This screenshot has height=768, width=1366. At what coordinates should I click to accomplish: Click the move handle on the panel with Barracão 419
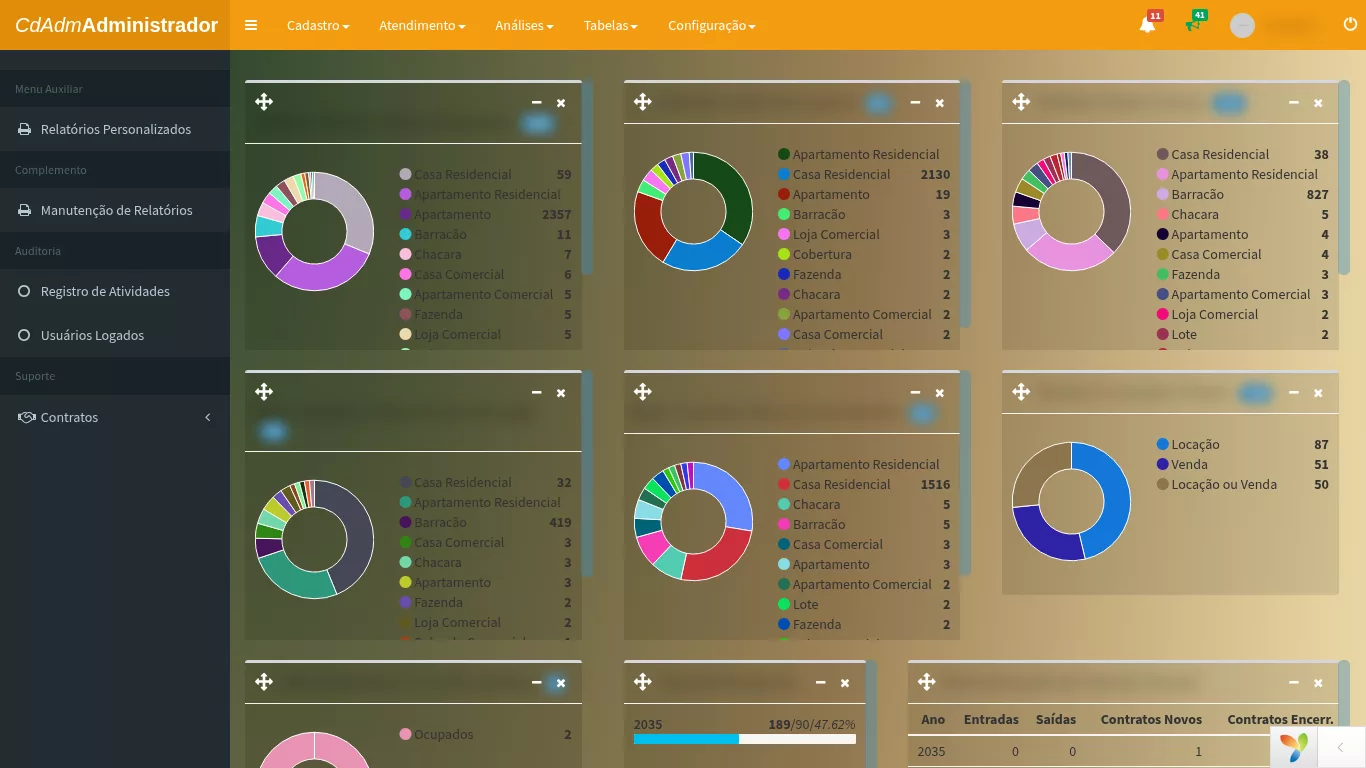click(264, 391)
